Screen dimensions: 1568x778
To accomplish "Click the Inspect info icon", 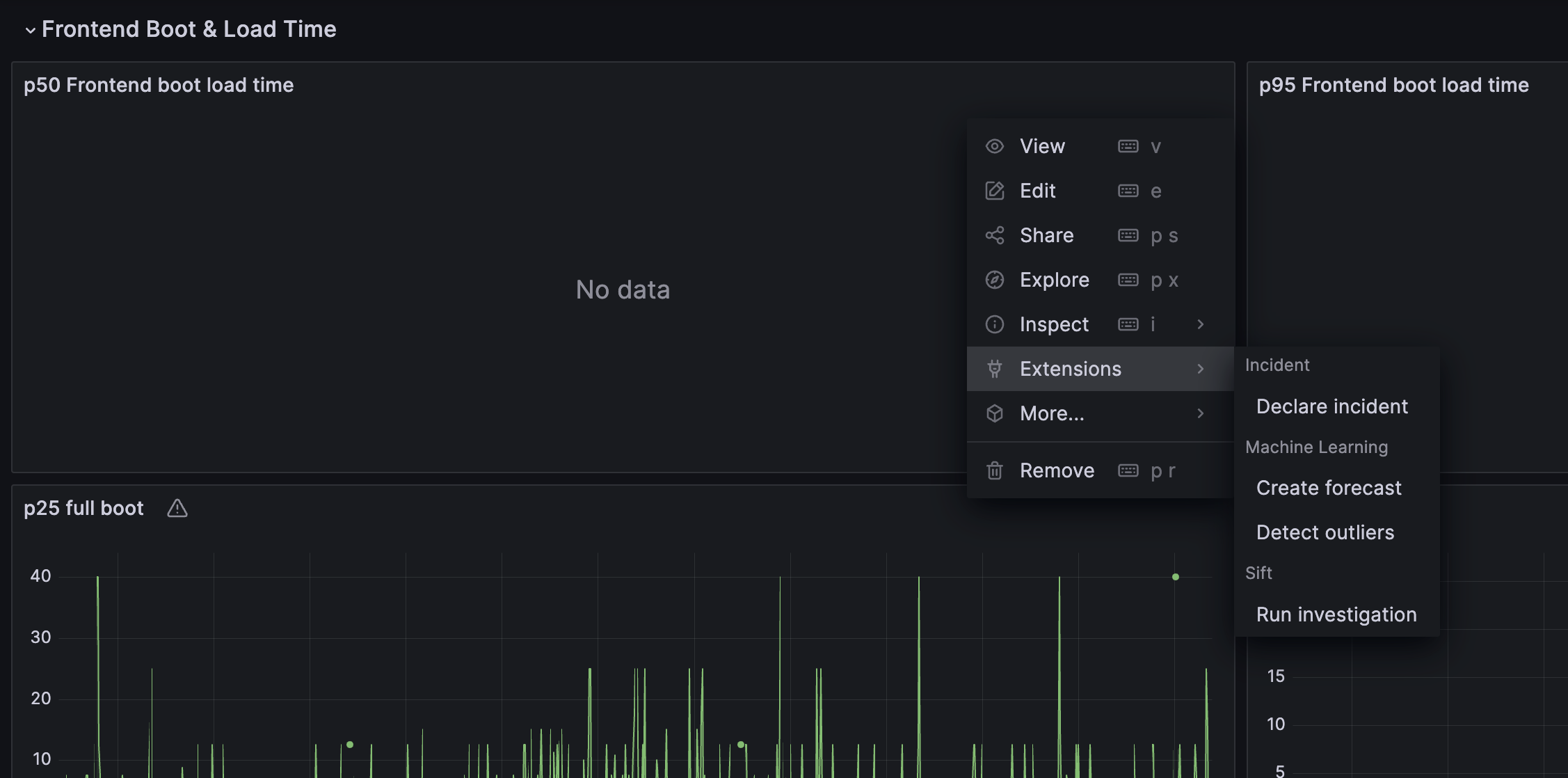I will click(994, 324).
